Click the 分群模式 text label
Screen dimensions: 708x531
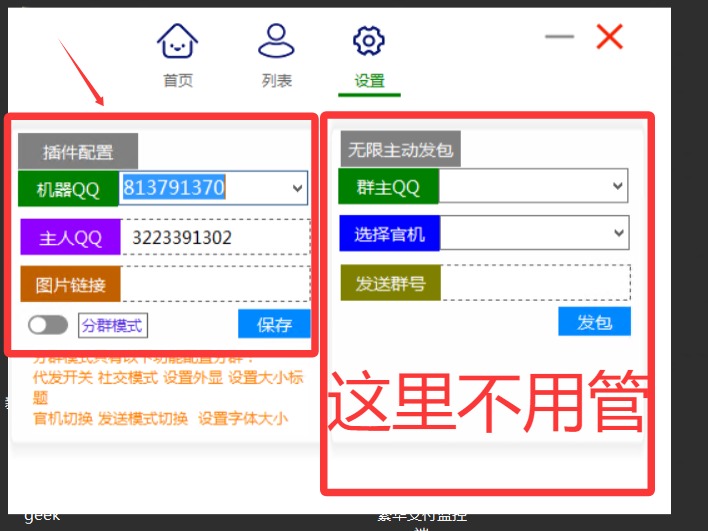(x=113, y=325)
